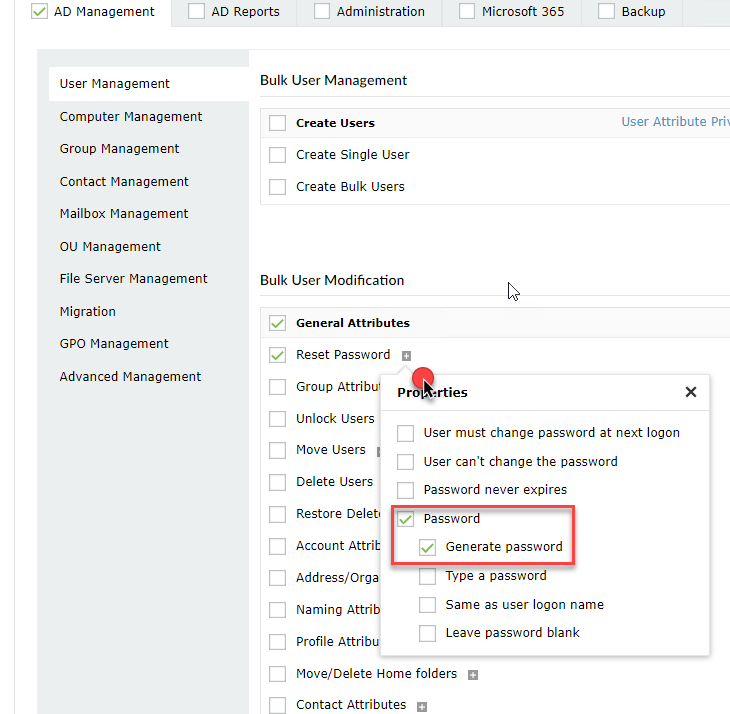Tick 'Same as user logon name'
Image resolution: width=730 pixels, height=714 pixels.
(x=428, y=605)
